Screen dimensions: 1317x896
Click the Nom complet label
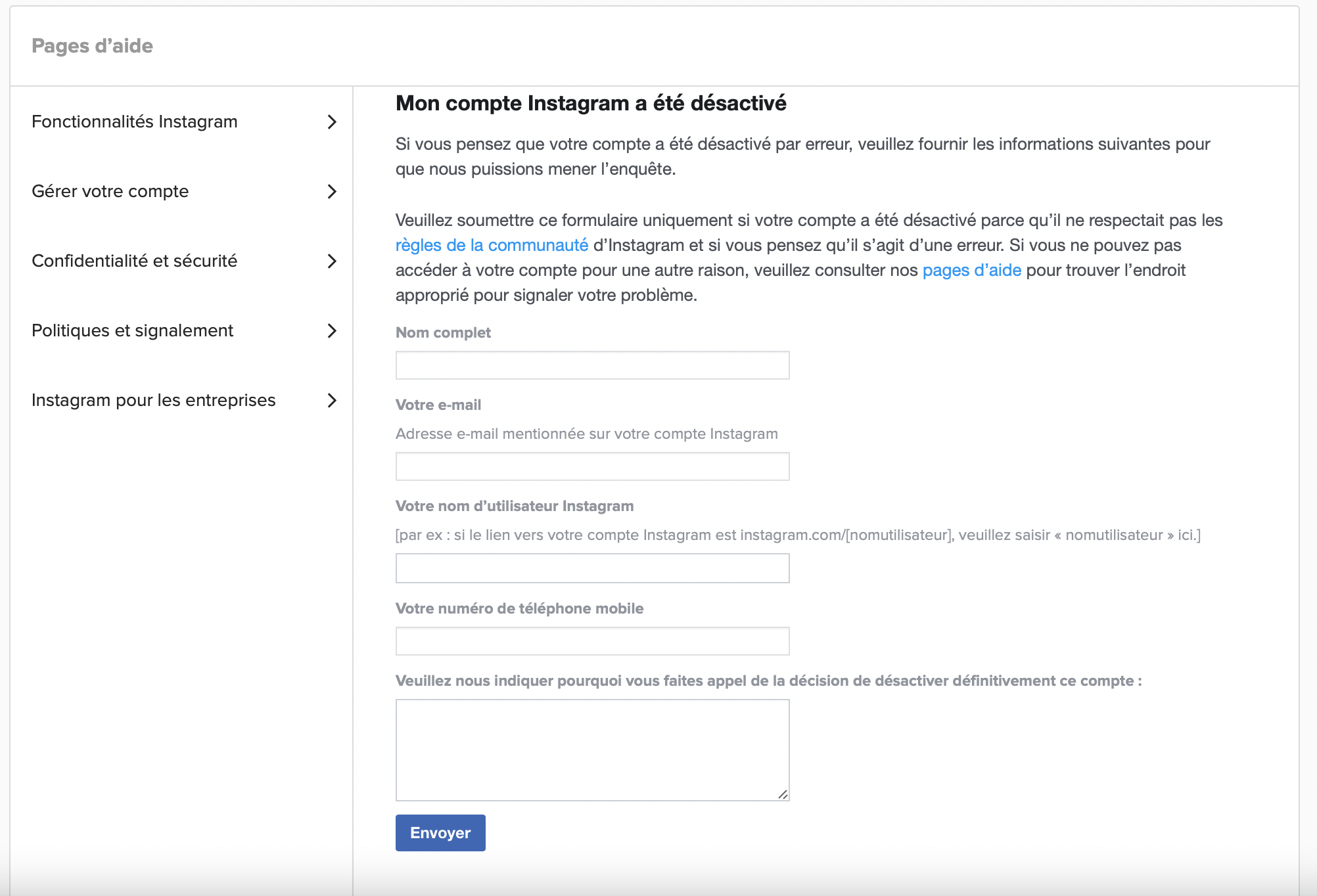pyautogui.click(x=443, y=332)
